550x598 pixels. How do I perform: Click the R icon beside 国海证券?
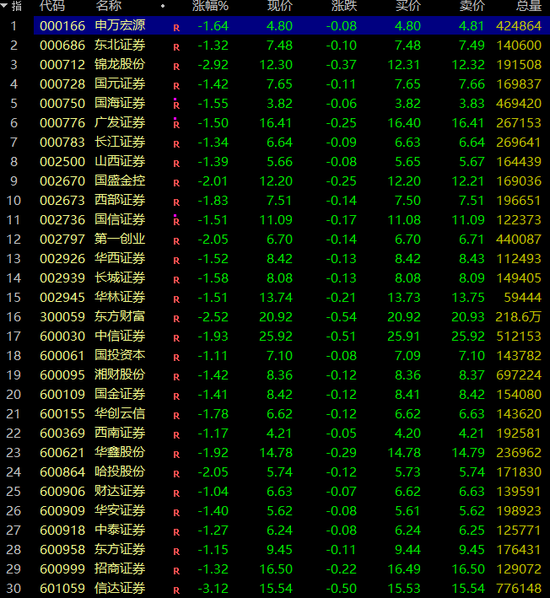point(176,104)
